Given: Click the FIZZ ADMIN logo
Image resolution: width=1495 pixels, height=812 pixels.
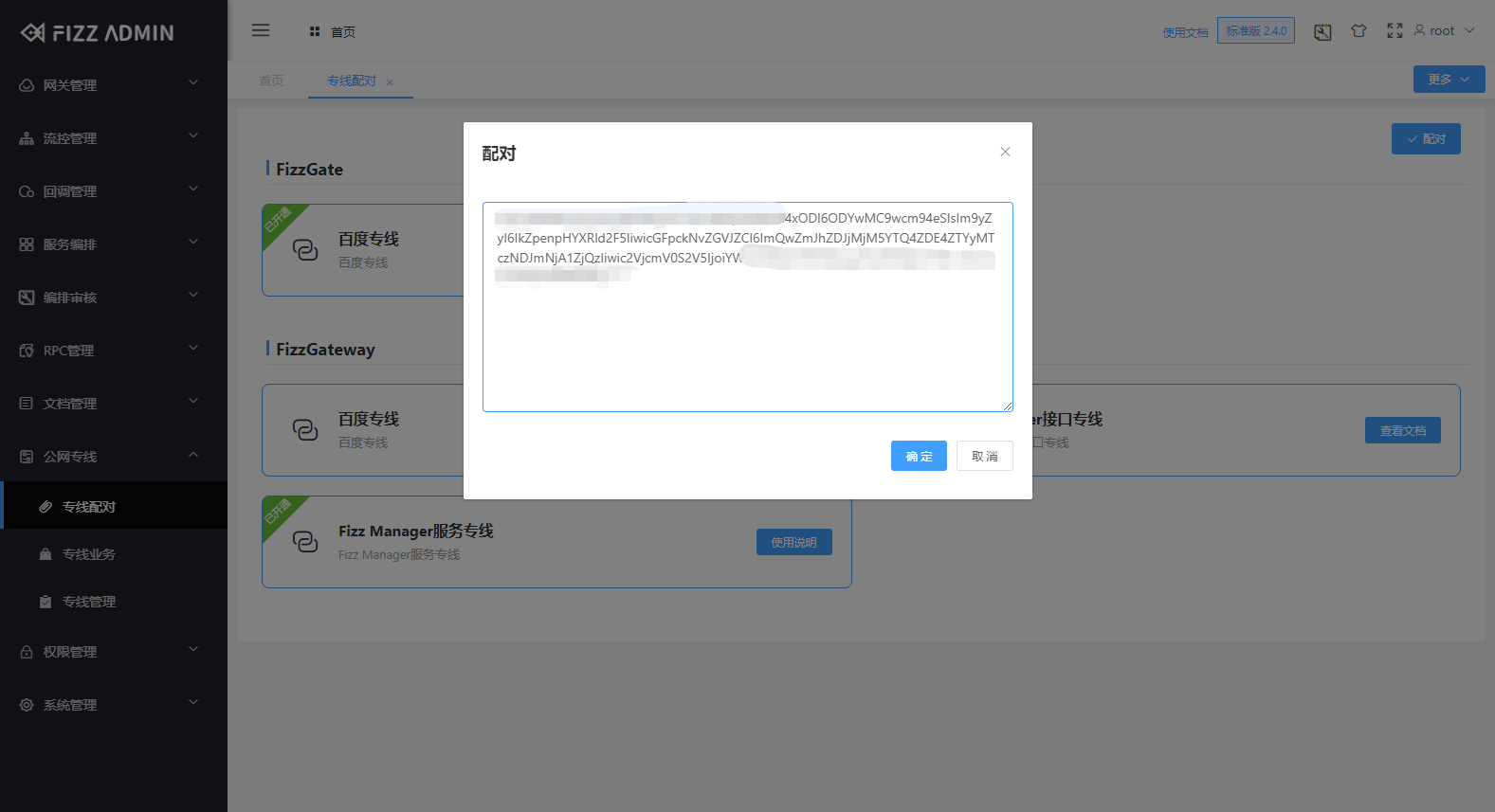Looking at the screenshot, I should pyautogui.click(x=98, y=32).
